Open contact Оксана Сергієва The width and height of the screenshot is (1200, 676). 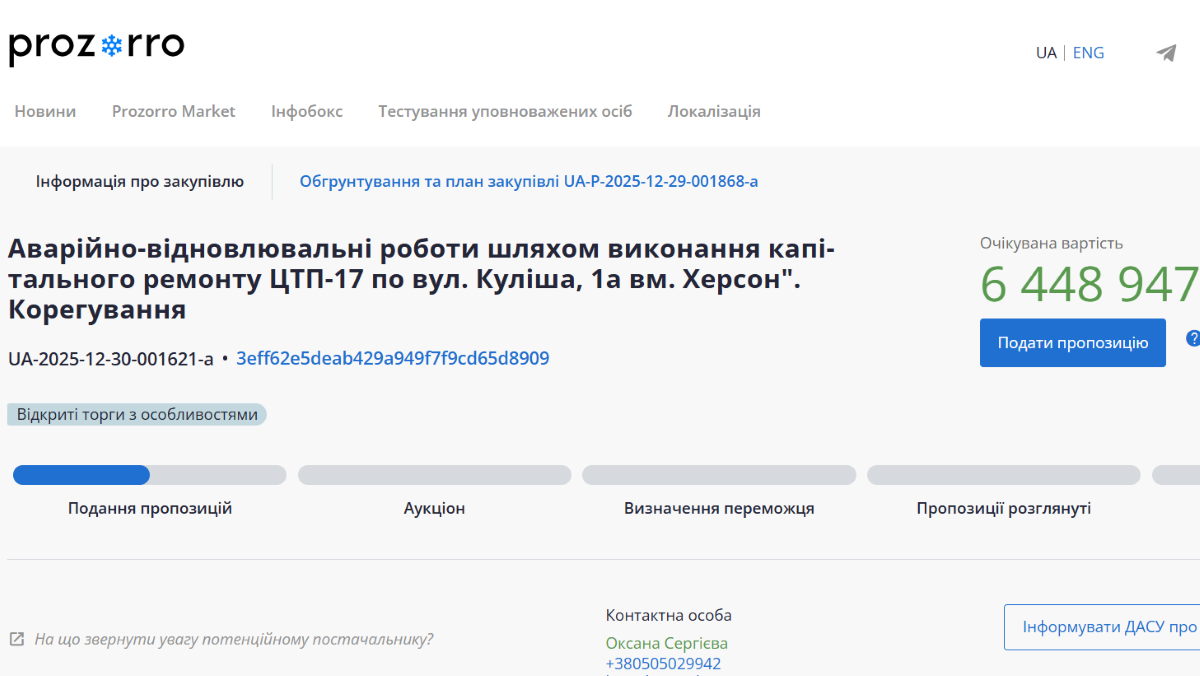(666, 643)
